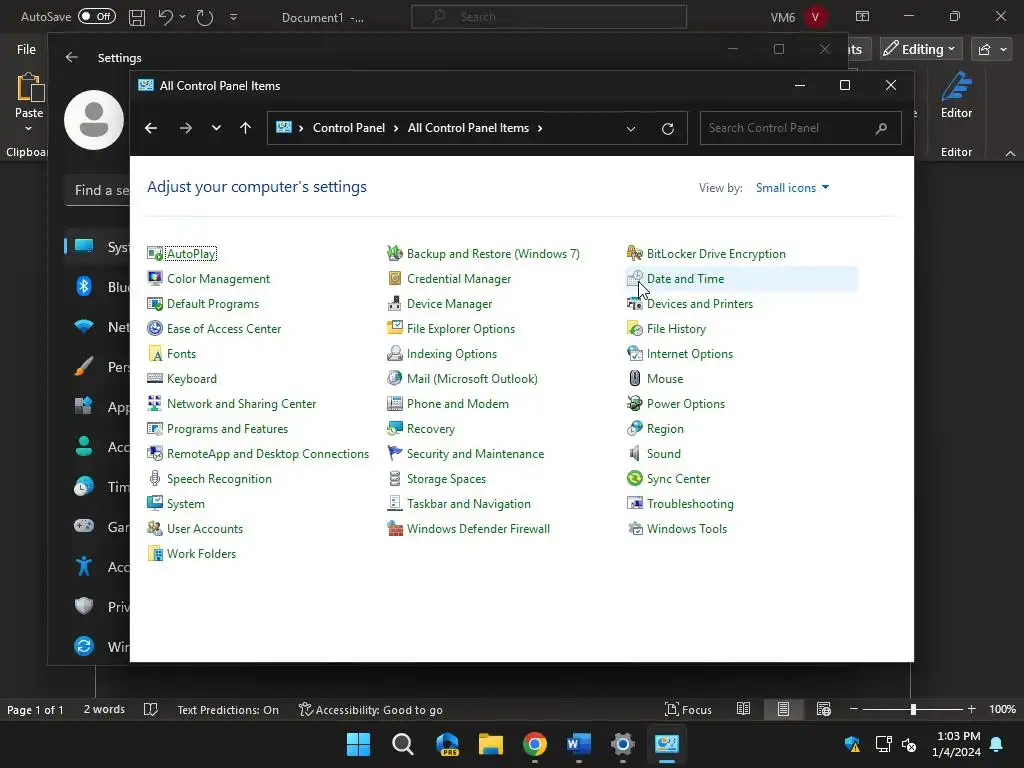This screenshot has width=1024, height=768.
Task: Click the Date and Time link
Action: click(685, 279)
